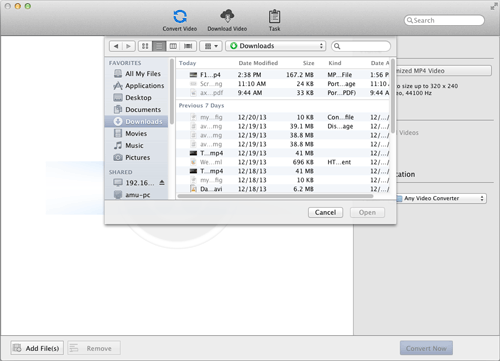Open the Task list
This screenshot has height=361, width=500.
pyautogui.click(x=274, y=20)
